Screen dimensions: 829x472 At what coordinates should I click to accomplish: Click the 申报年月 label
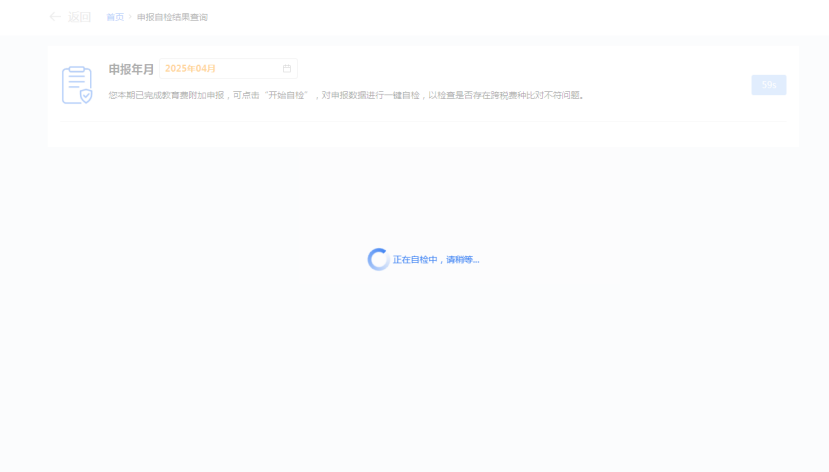[131, 69]
